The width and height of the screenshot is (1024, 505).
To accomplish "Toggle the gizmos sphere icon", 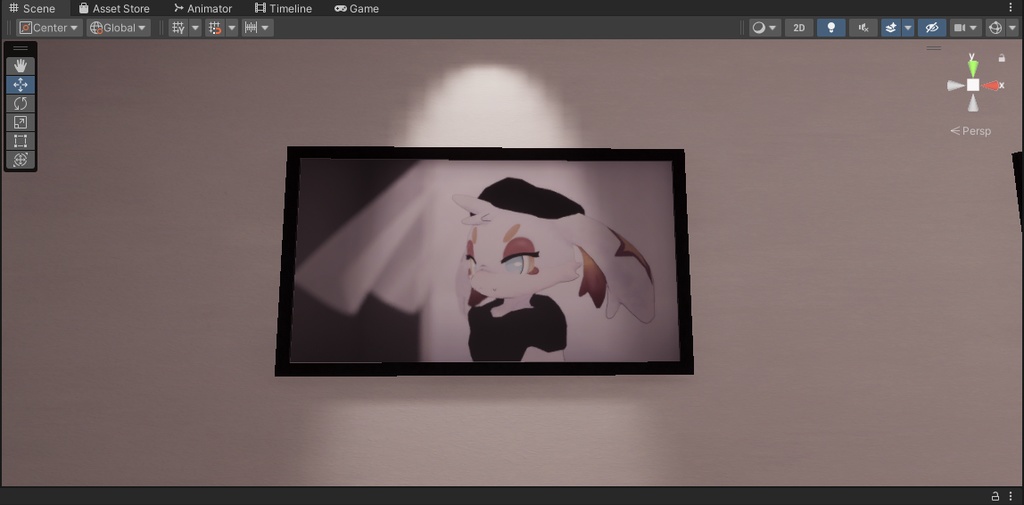I will (x=995, y=27).
